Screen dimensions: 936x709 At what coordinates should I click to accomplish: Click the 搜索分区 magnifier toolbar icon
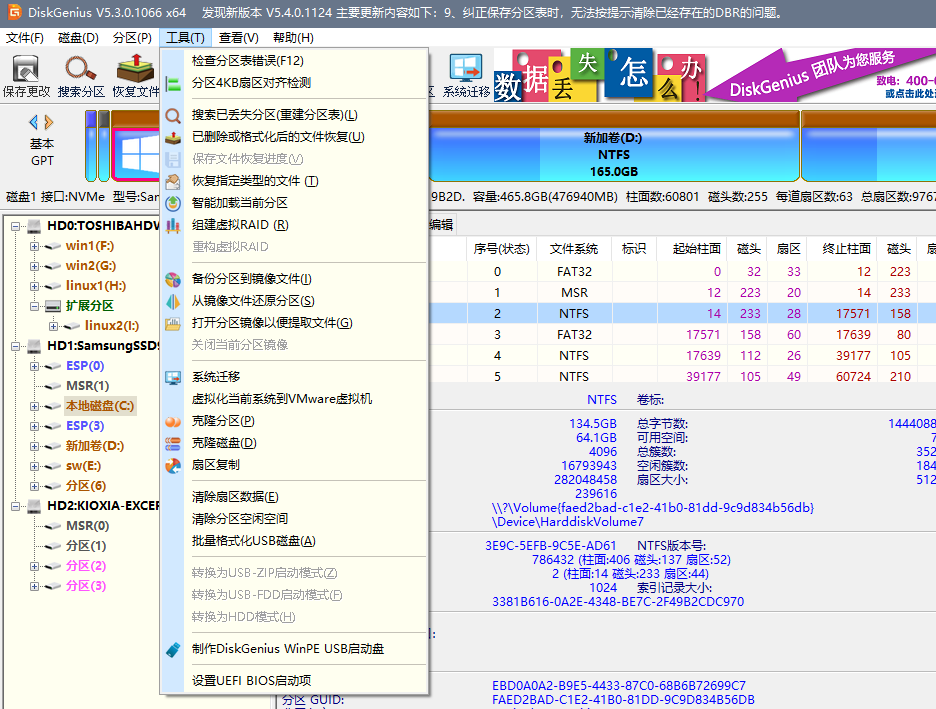coord(81,76)
